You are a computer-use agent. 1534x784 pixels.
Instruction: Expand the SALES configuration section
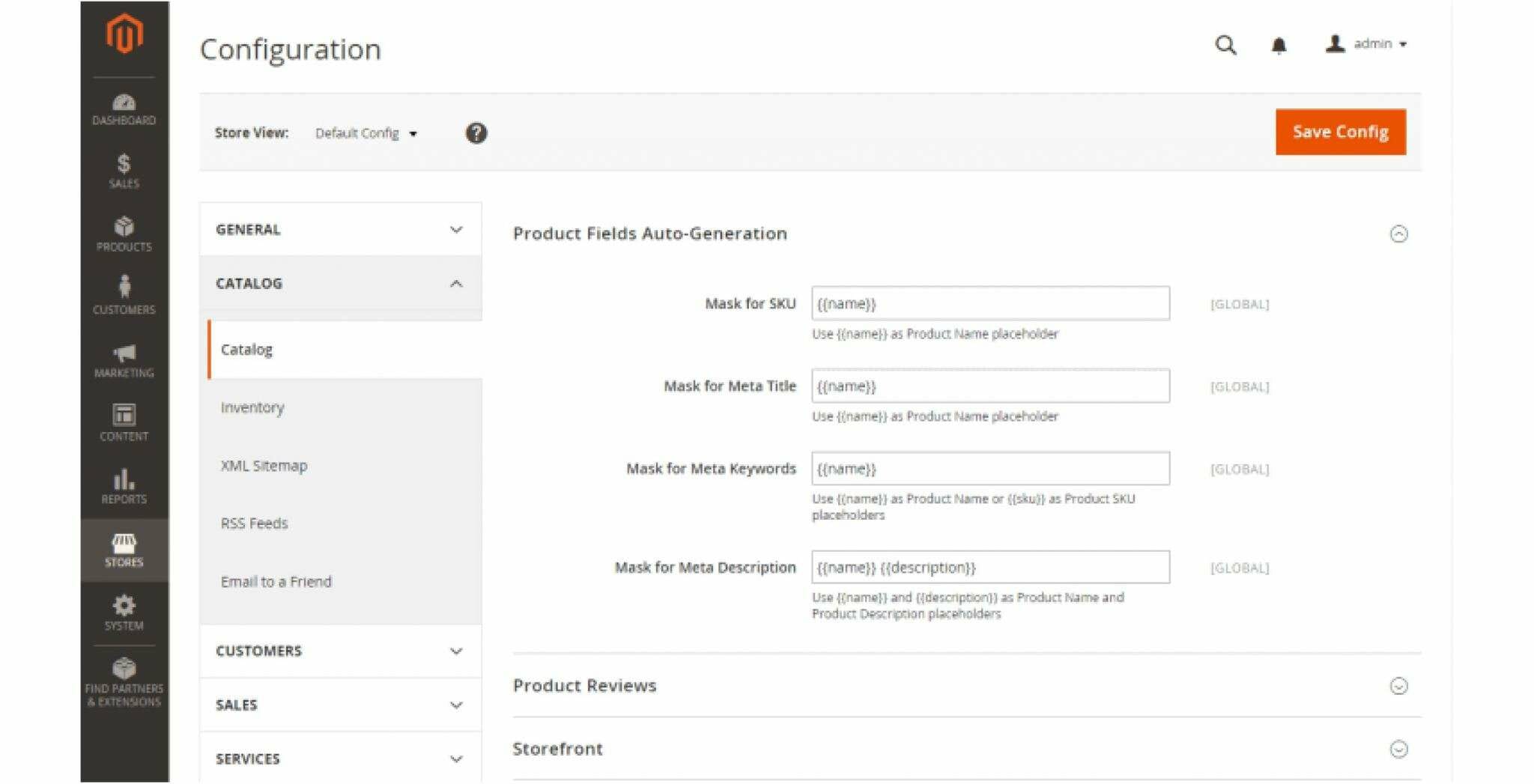click(341, 705)
